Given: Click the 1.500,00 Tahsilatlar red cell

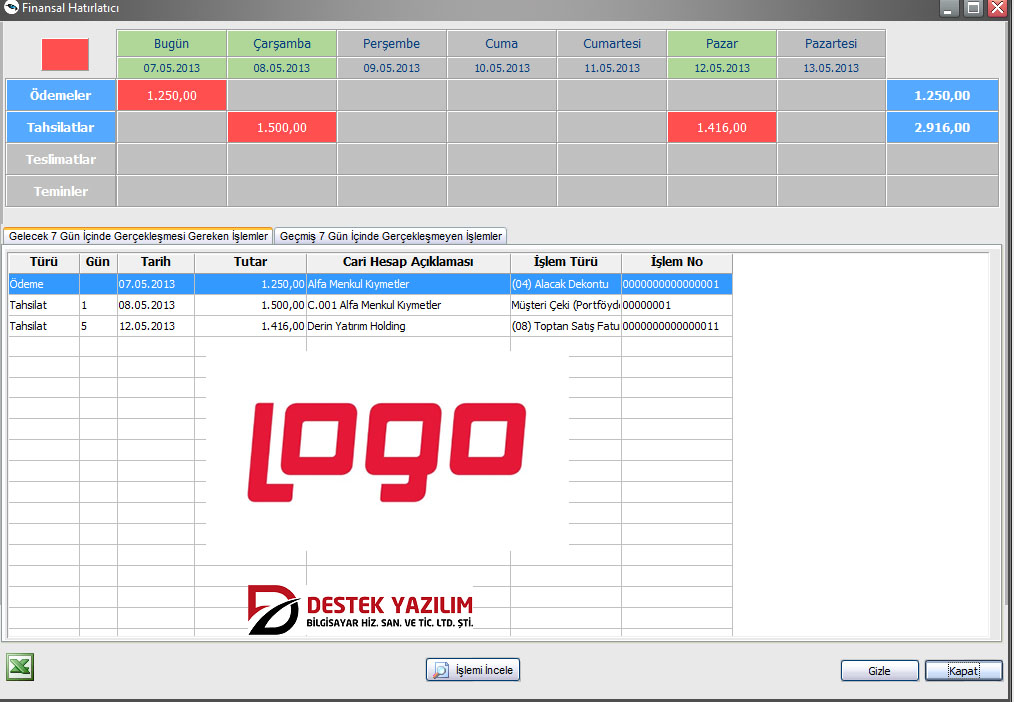Looking at the screenshot, I should coord(281,127).
